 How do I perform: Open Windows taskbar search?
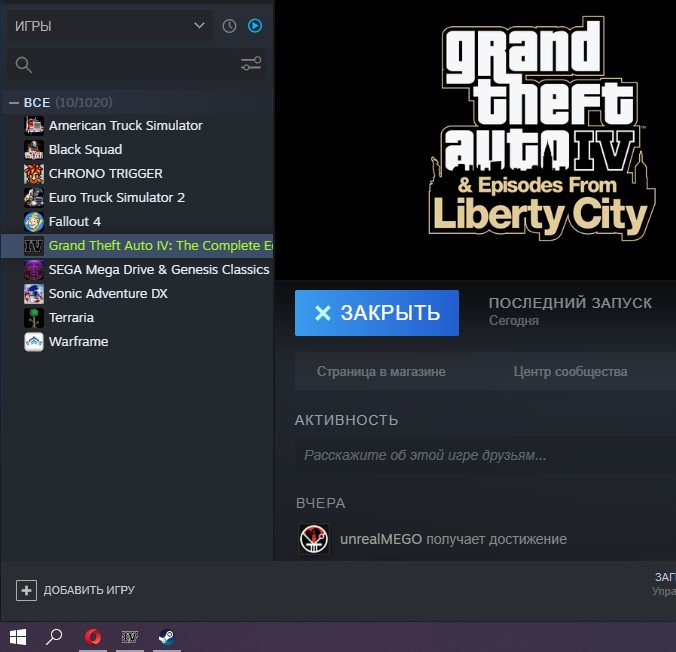point(54,637)
